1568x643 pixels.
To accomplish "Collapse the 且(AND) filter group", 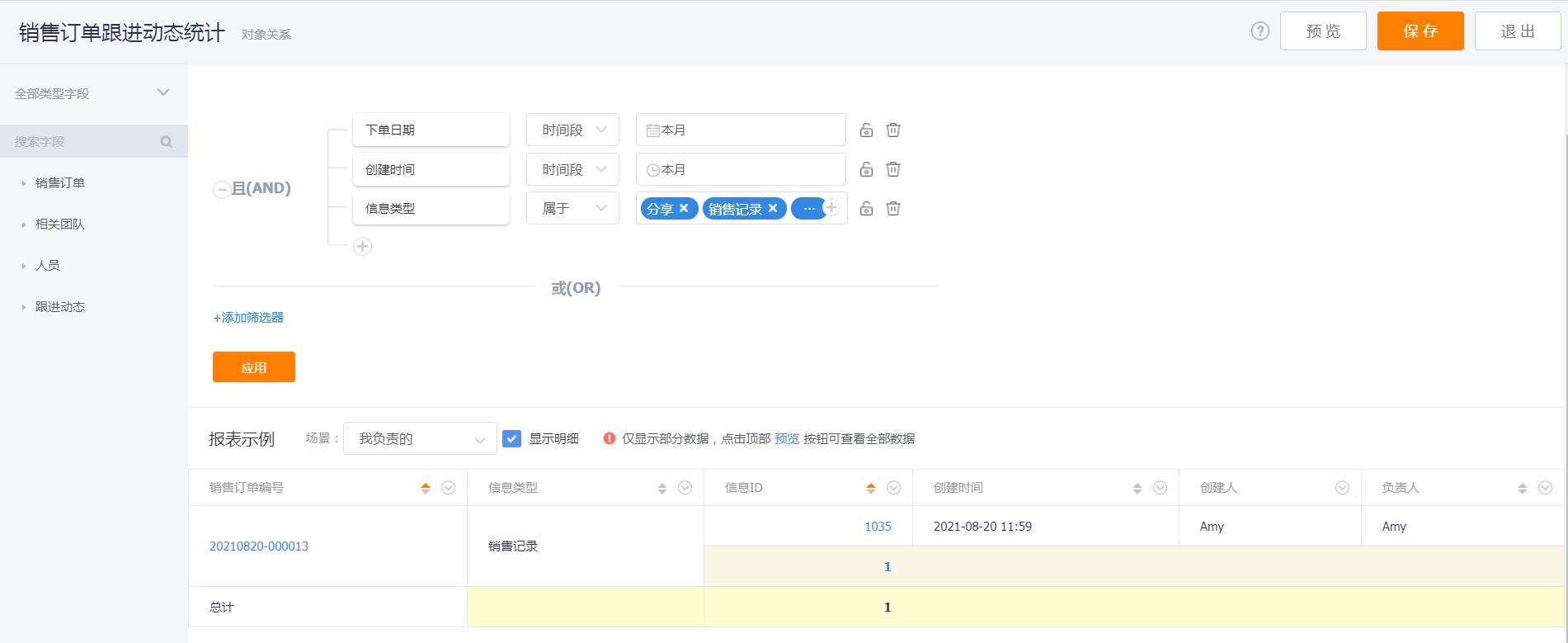I will pyautogui.click(x=221, y=189).
